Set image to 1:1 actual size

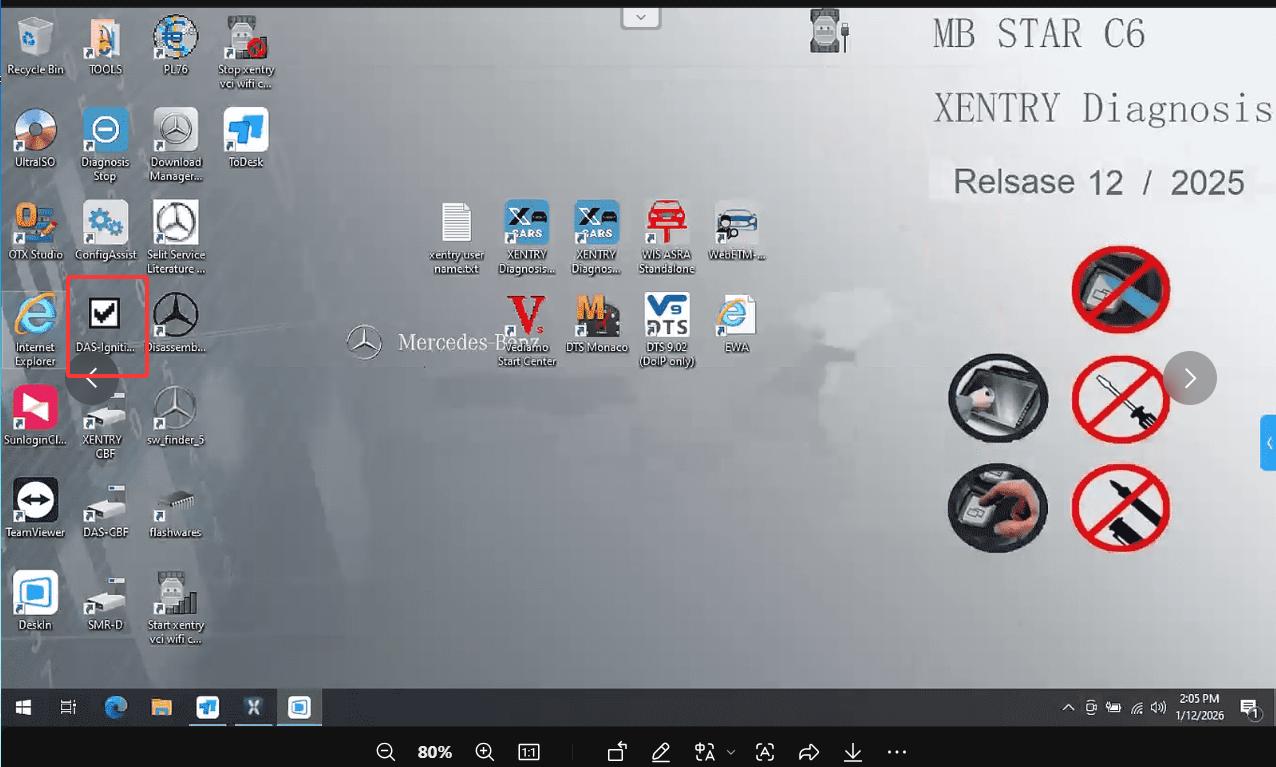pos(530,752)
